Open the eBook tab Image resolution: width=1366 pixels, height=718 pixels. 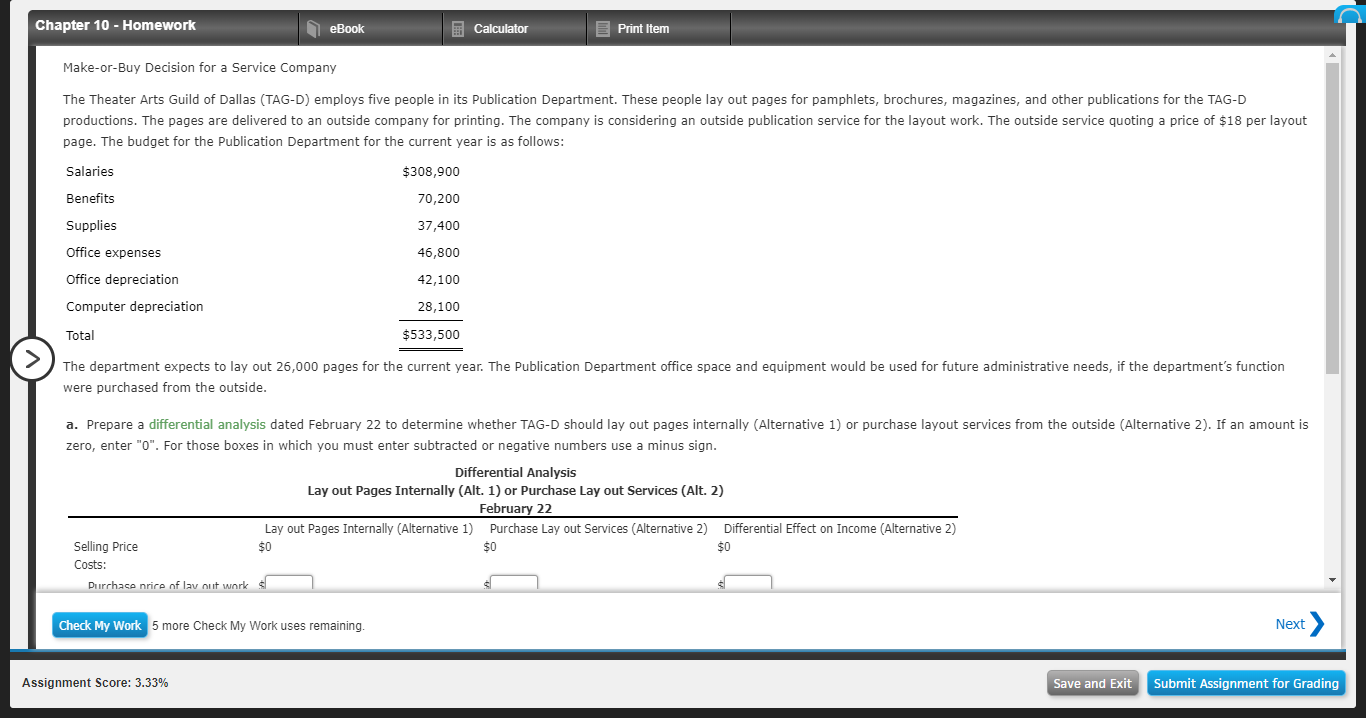(370, 29)
